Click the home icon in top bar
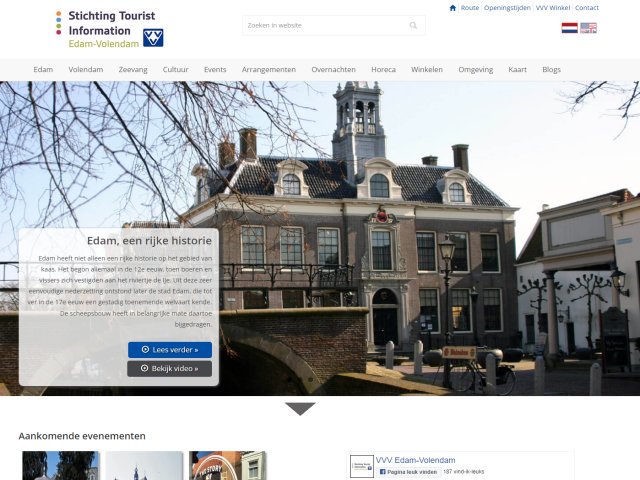Screen dimensions: 640x480 (453, 8)
